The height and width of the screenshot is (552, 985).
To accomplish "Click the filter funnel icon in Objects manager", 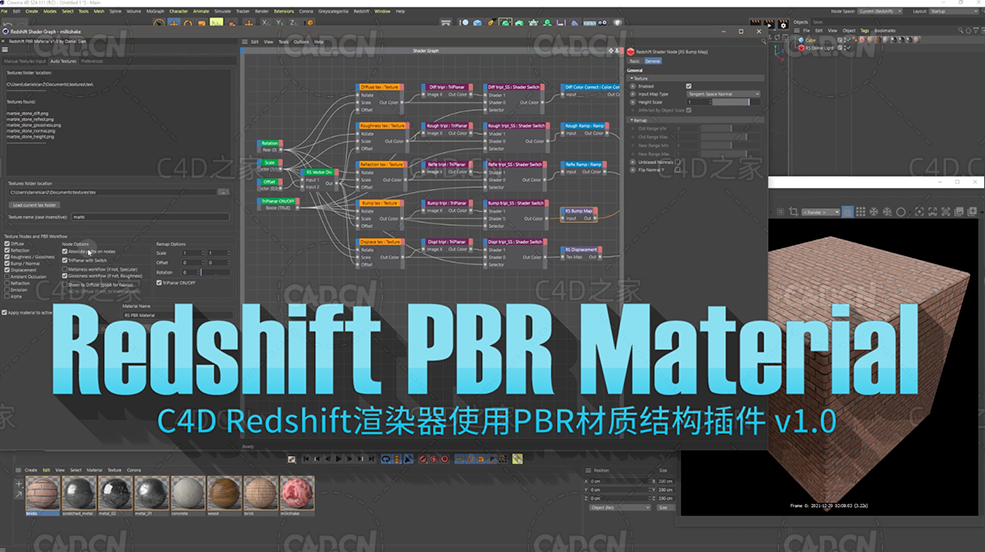I will coord(976,31).
